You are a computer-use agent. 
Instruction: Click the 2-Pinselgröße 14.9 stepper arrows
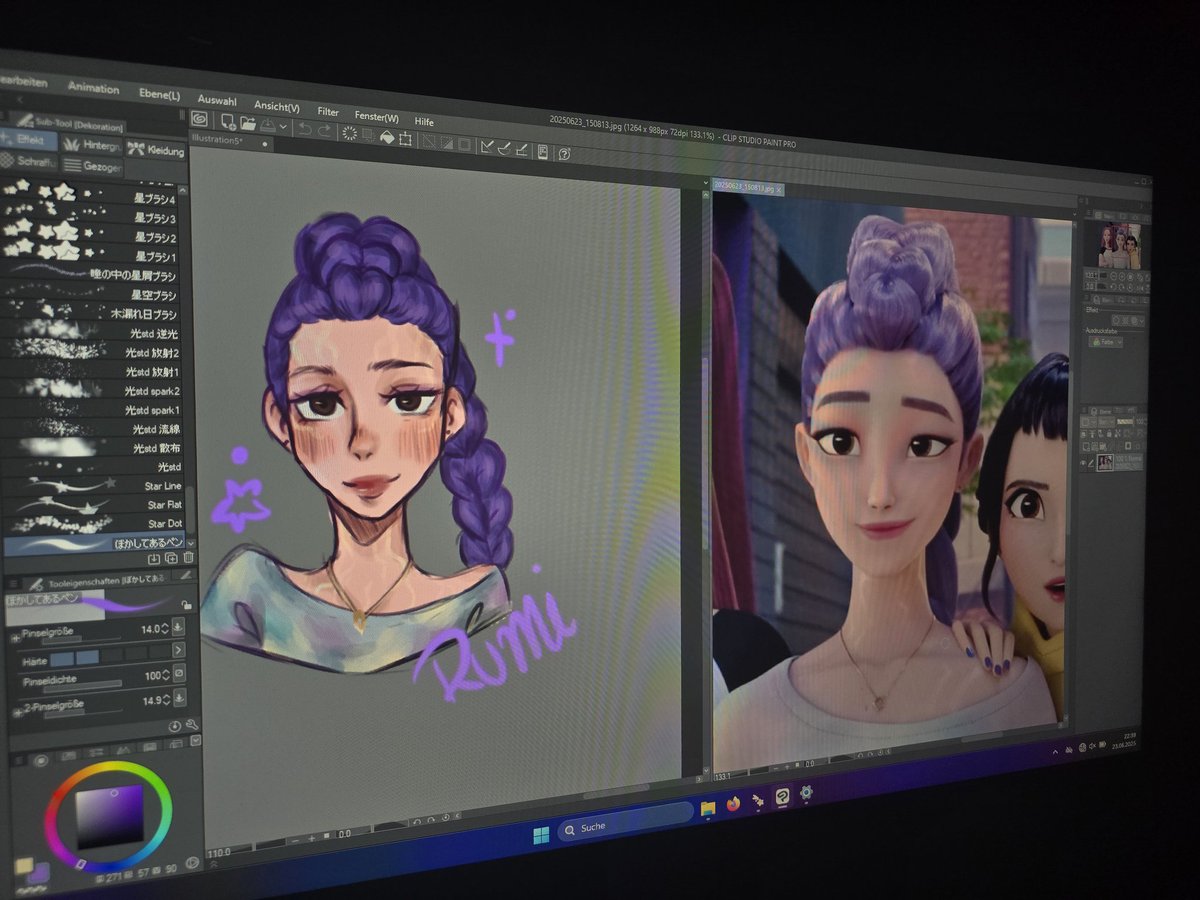tap(165, 701)
